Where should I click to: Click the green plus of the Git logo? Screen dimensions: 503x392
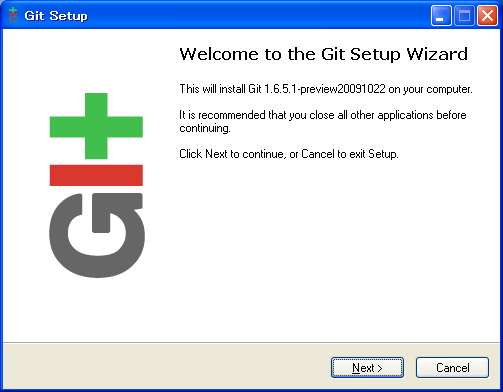[96, 126]
